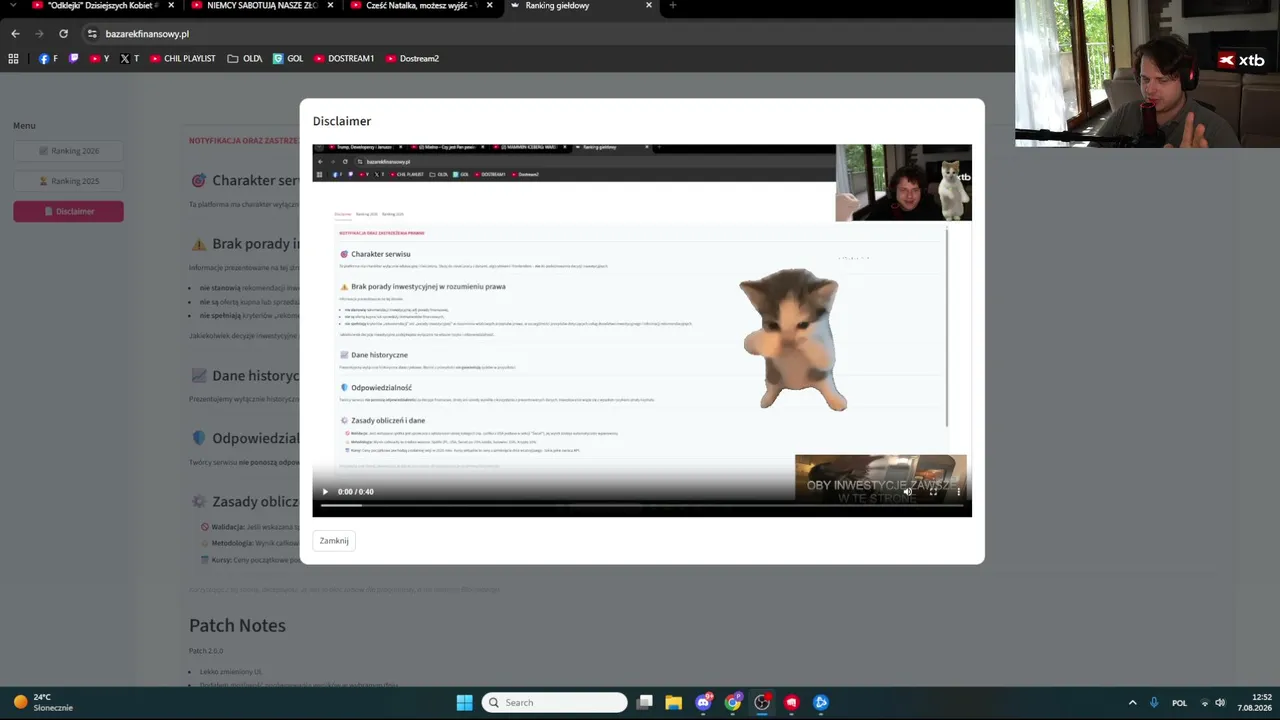The height and width of the screenshot is (720, 1280).
Task: Close the NIEMCY SABOTUJĄ tab
Action: (x=330, y=5)
